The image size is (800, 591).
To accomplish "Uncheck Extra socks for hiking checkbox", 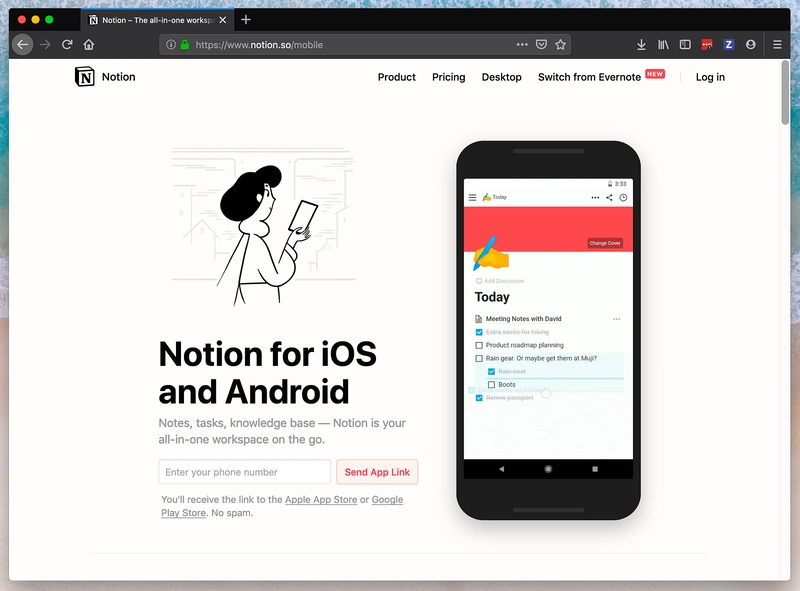I will (479, 332).
